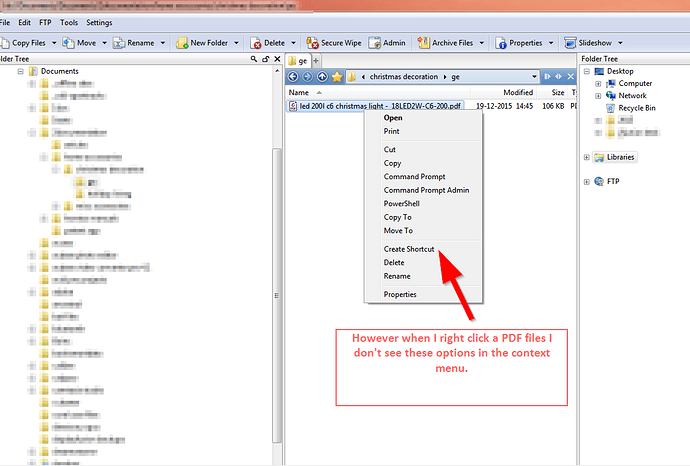Viewport: 690px width, 466px height.
Task: Click the favorites star icon
Action: (337, 77)
